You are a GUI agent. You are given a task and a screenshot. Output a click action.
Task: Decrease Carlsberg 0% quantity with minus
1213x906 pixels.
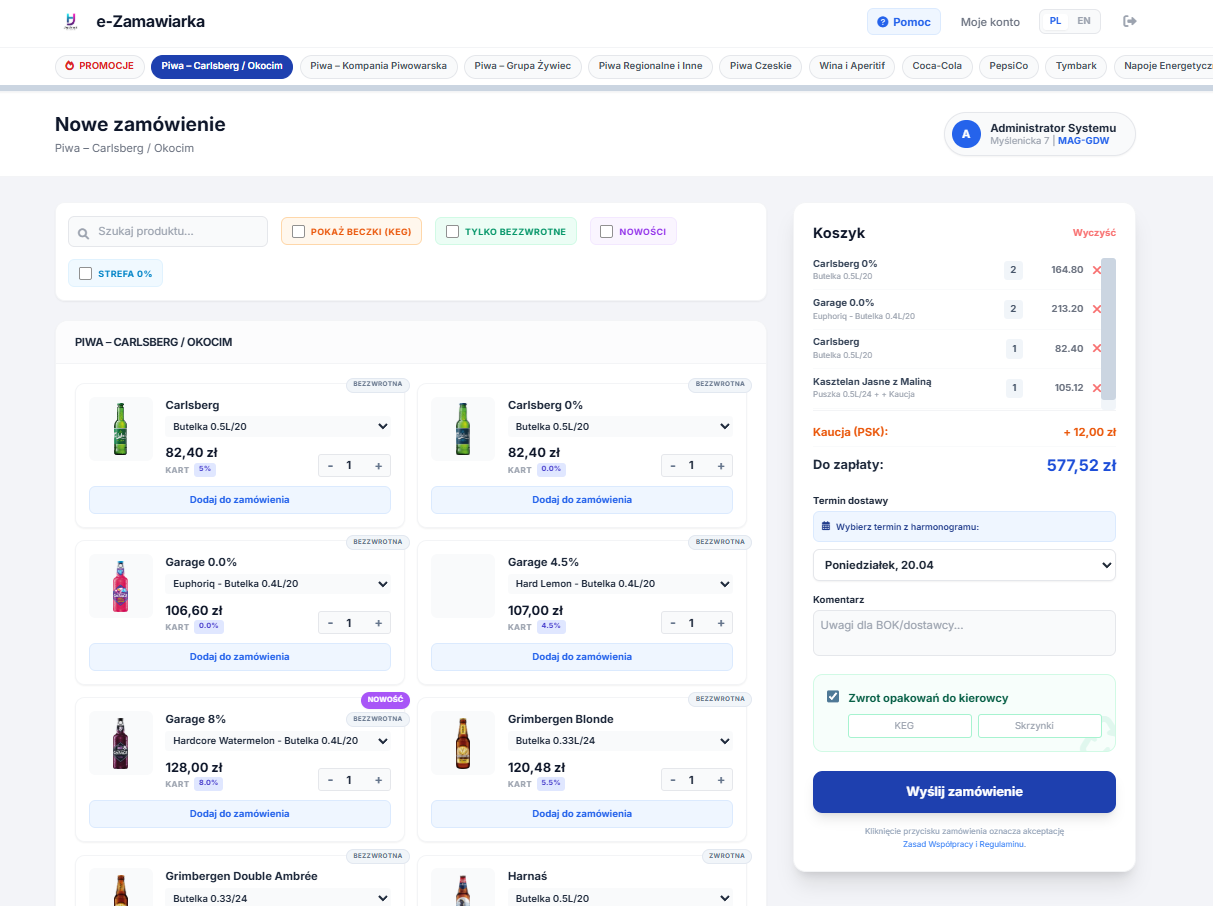pos(673,466)
